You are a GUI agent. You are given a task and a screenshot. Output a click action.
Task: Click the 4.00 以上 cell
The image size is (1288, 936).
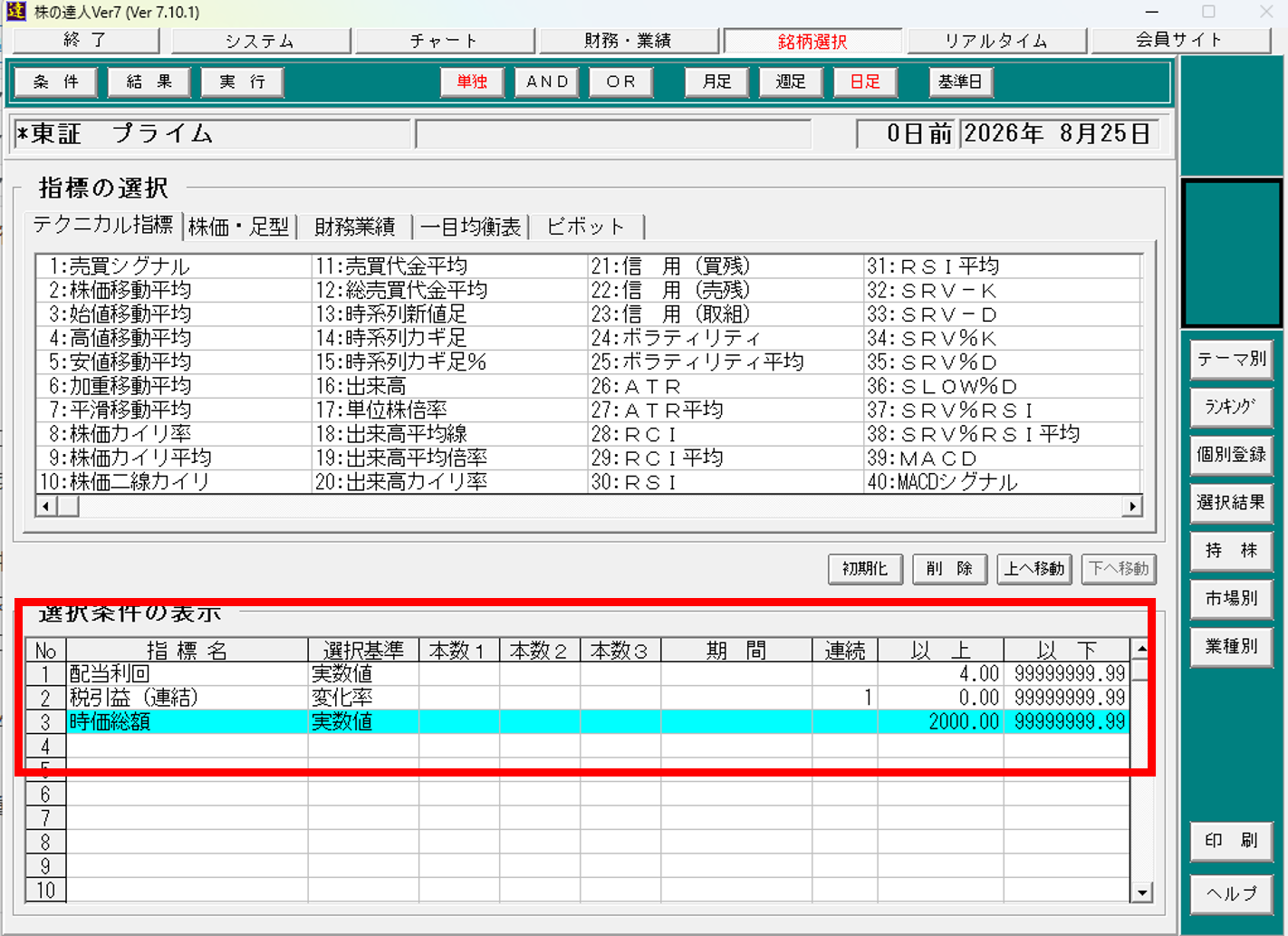[940, 674]
